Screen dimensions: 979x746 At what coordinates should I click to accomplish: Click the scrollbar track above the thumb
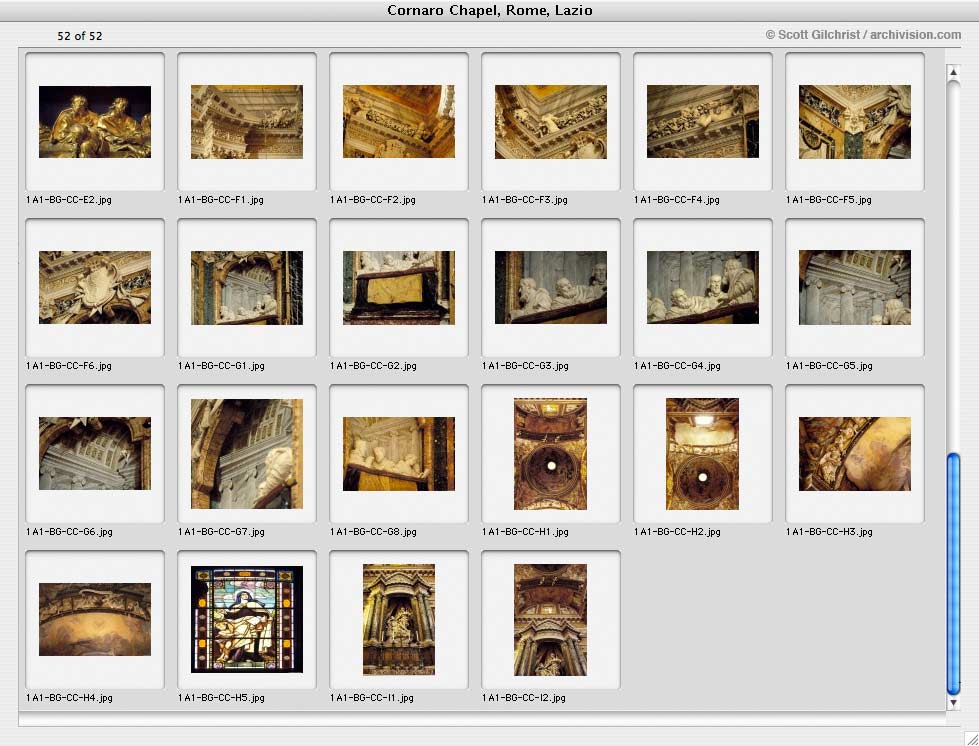tap(953, 267)
